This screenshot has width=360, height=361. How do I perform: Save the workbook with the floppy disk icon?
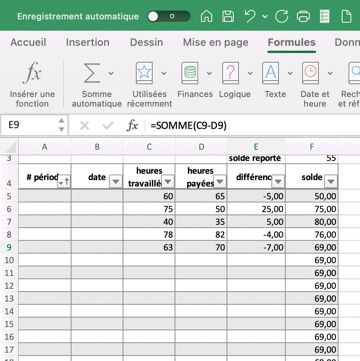pyautogui.click(x=228, y=16)
